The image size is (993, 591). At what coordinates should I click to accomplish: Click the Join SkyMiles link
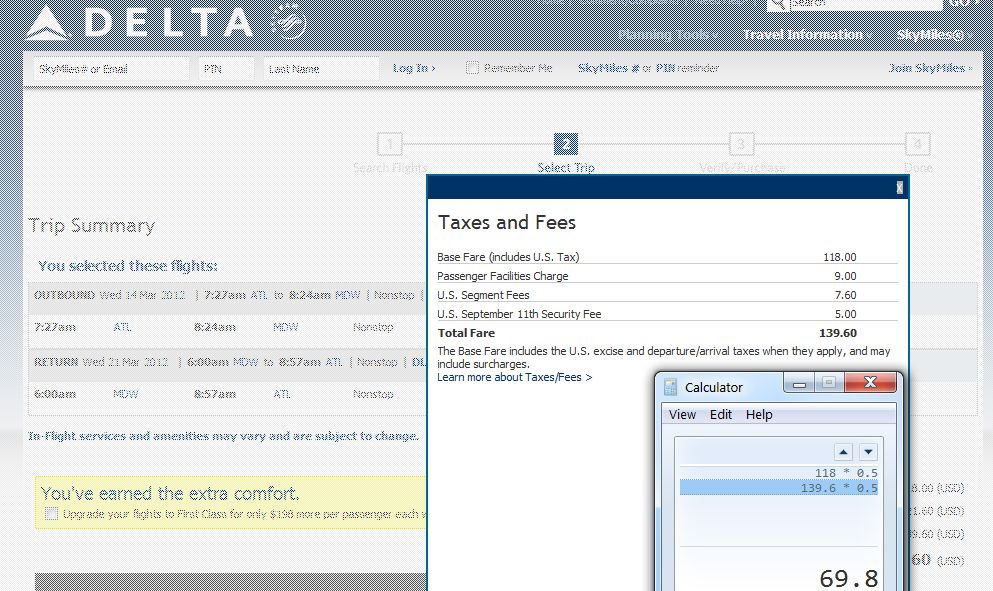pos(930,68)
